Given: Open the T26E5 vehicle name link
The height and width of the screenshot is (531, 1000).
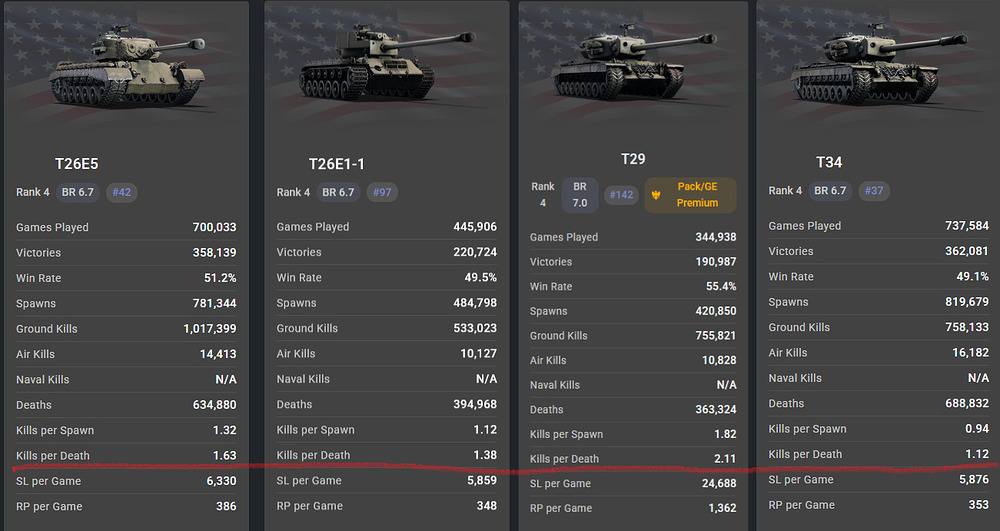Looking at the screenshot, I should pyautogui.click(x=76, y=163).
